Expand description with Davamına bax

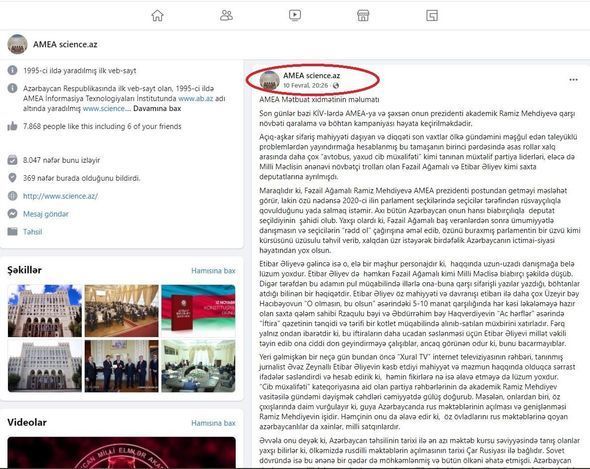coord(157,108)
